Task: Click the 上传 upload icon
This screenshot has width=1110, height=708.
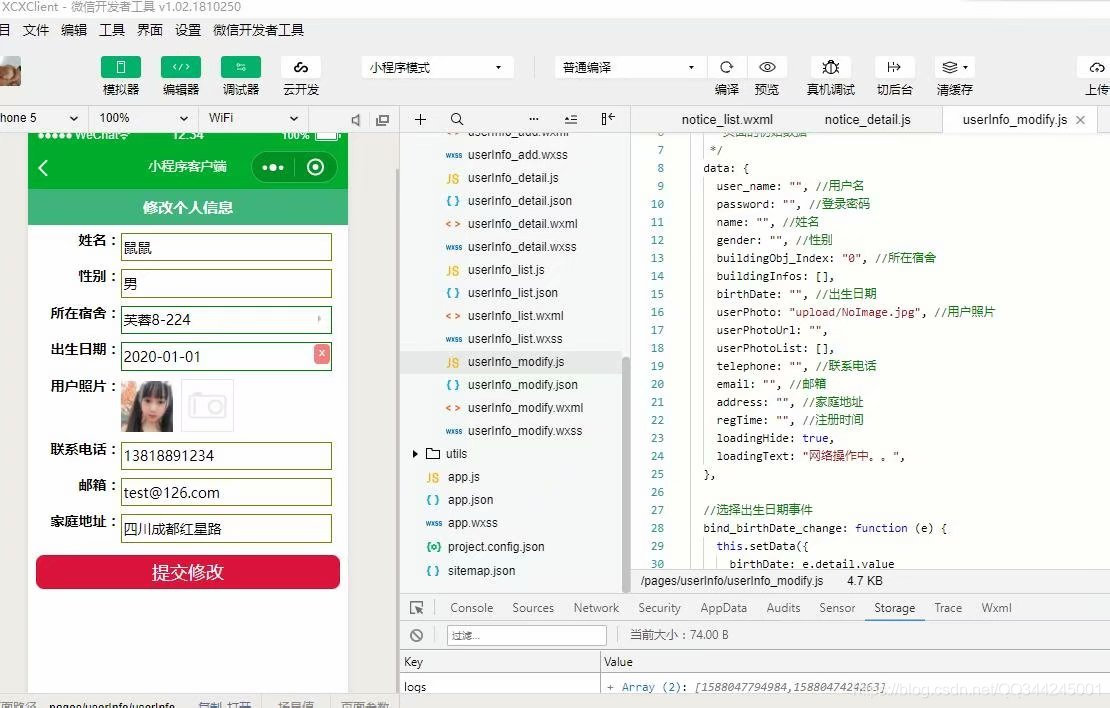Action: 1097,67
